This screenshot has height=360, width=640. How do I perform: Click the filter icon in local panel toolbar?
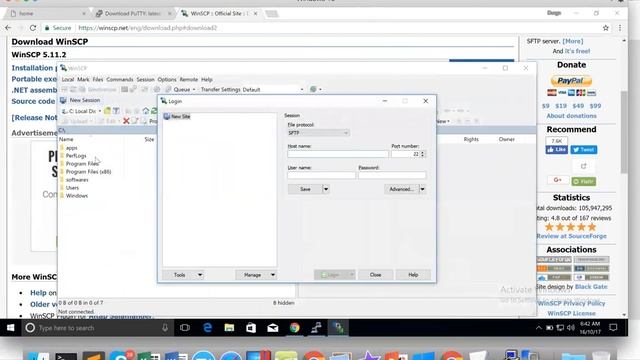point(116,111)
